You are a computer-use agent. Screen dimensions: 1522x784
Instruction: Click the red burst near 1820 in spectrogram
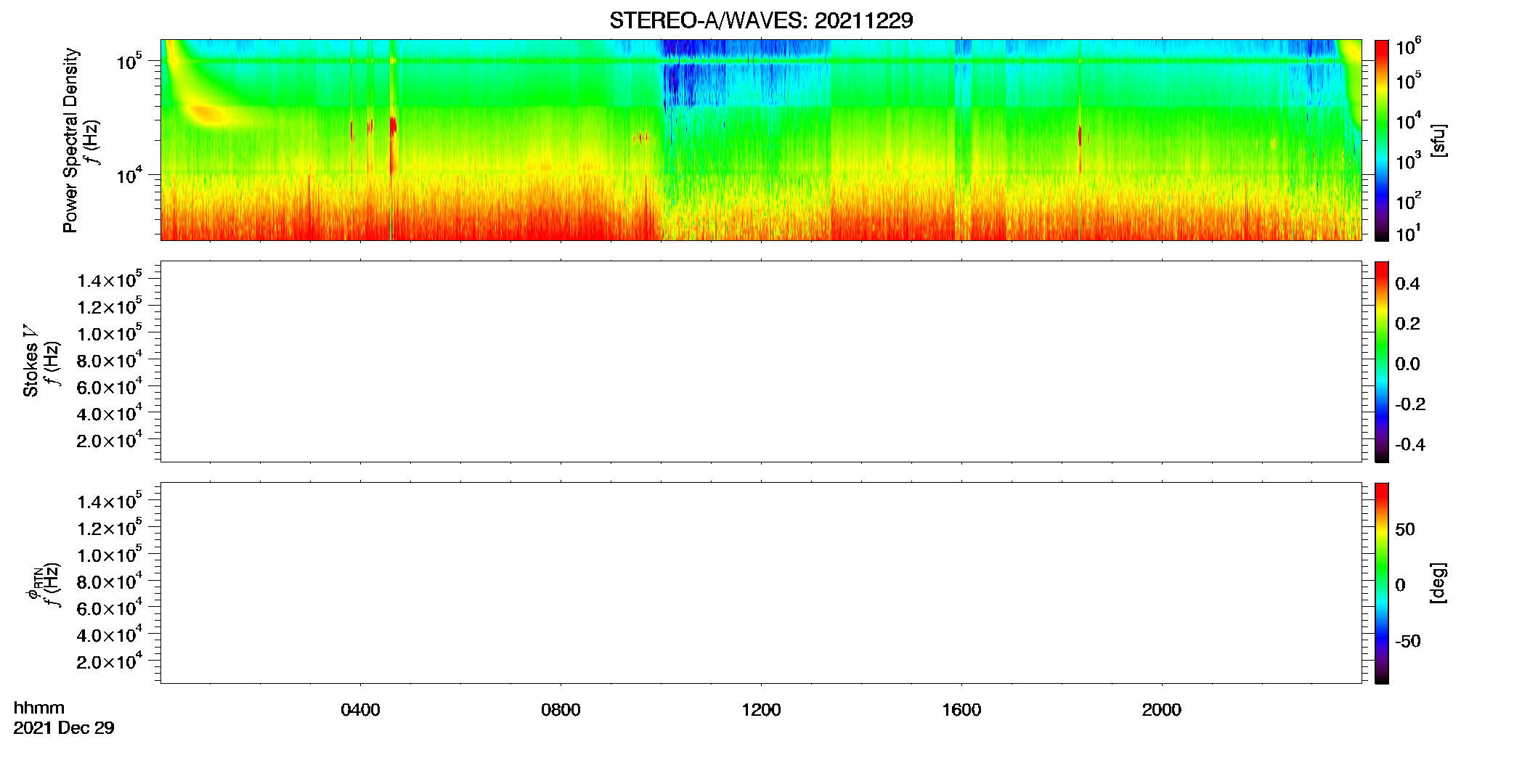pos(1080,136)
